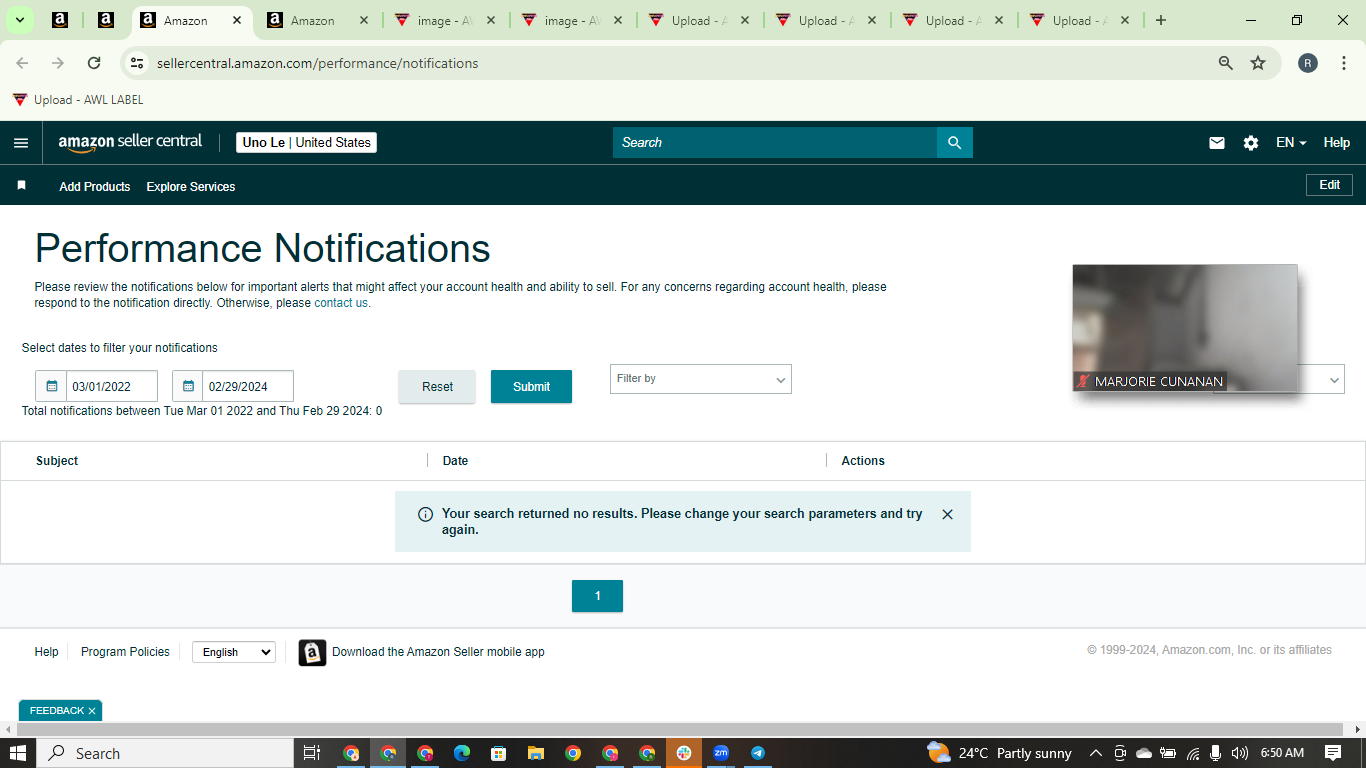The height and width of the screenshot is (768, 1366).
Task: Open the EN language dropdown in header
Action: pyautogui.click(x=1291, y=143)
